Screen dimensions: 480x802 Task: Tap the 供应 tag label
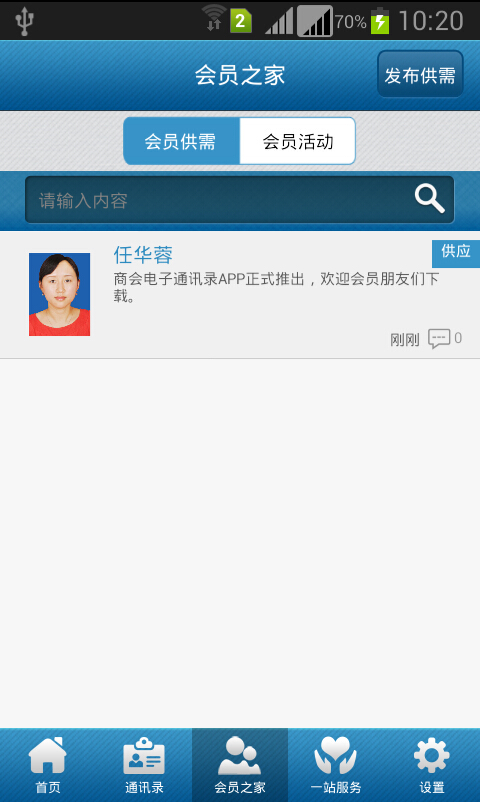pyautogui.click(x=455, y=252)
